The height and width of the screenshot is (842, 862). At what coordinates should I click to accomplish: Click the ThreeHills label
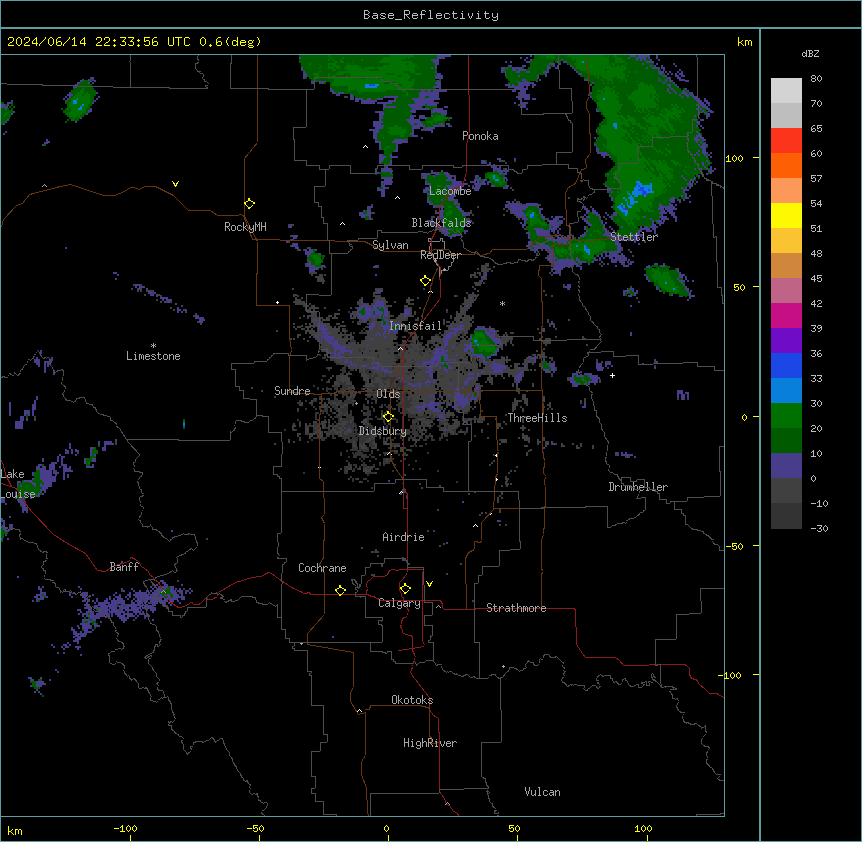pos(537,418)
